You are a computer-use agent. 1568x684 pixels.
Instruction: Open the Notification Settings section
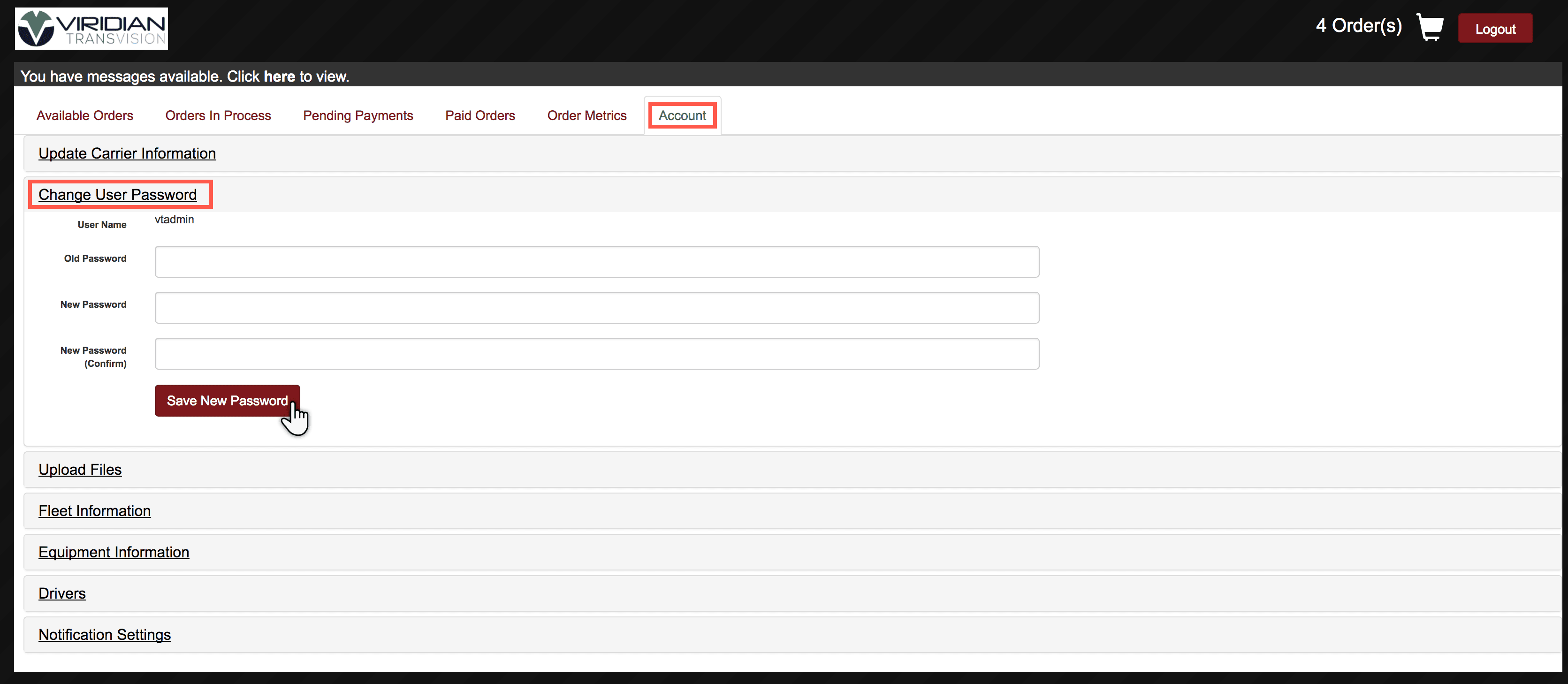coord(104,635)
